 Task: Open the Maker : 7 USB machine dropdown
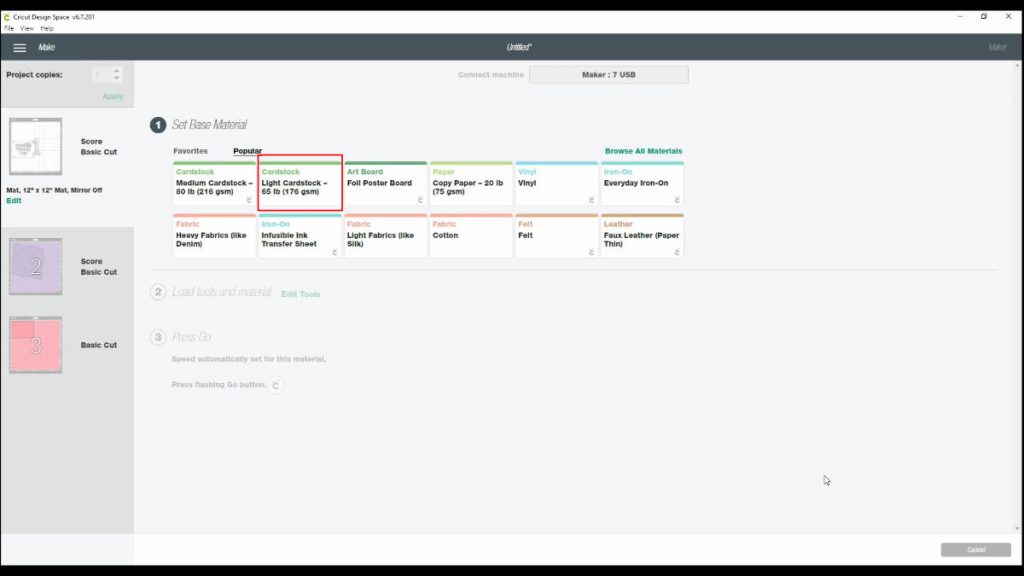coord(609,74)
